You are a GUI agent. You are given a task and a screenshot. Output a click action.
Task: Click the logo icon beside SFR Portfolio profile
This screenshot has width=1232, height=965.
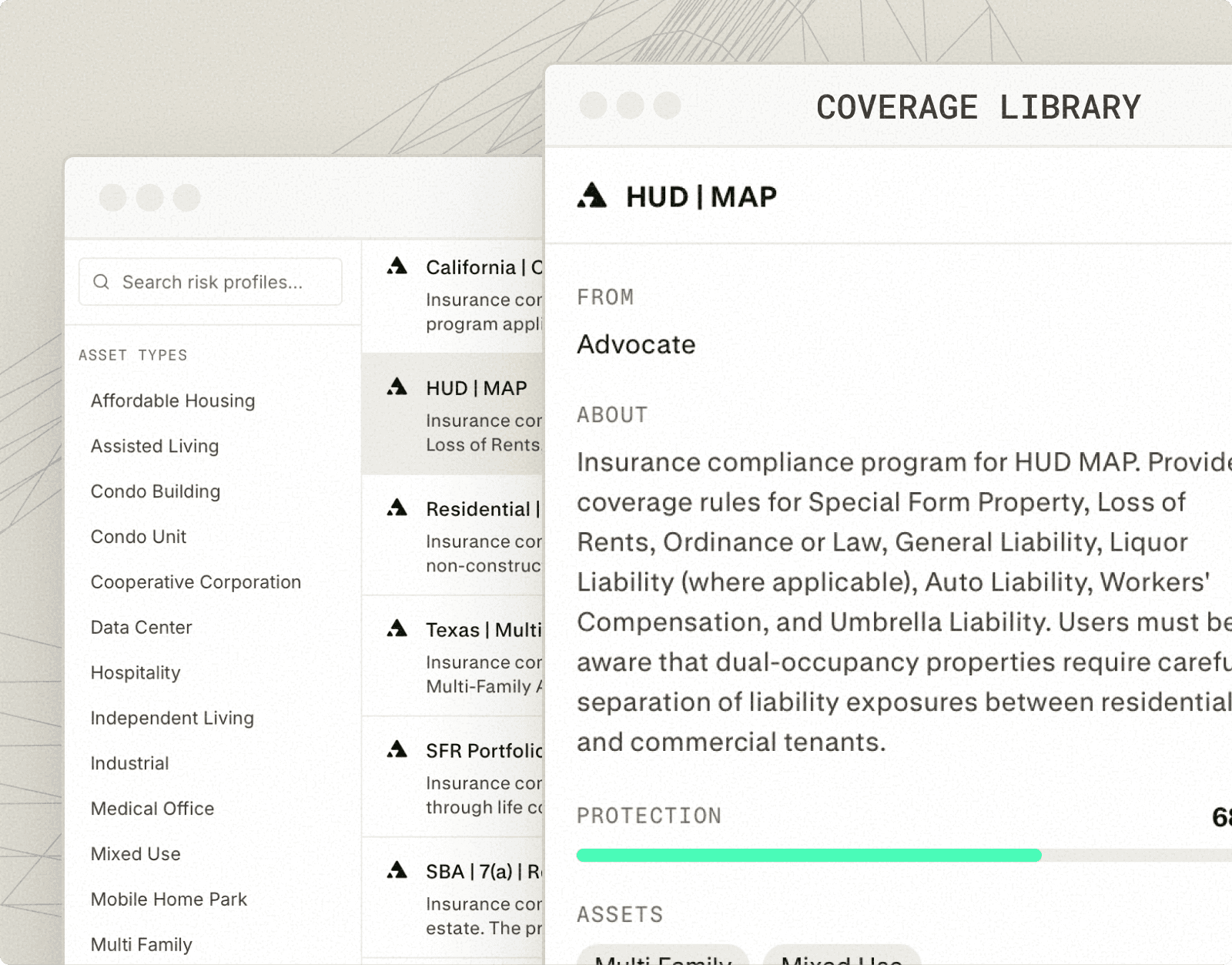point(397,749)
